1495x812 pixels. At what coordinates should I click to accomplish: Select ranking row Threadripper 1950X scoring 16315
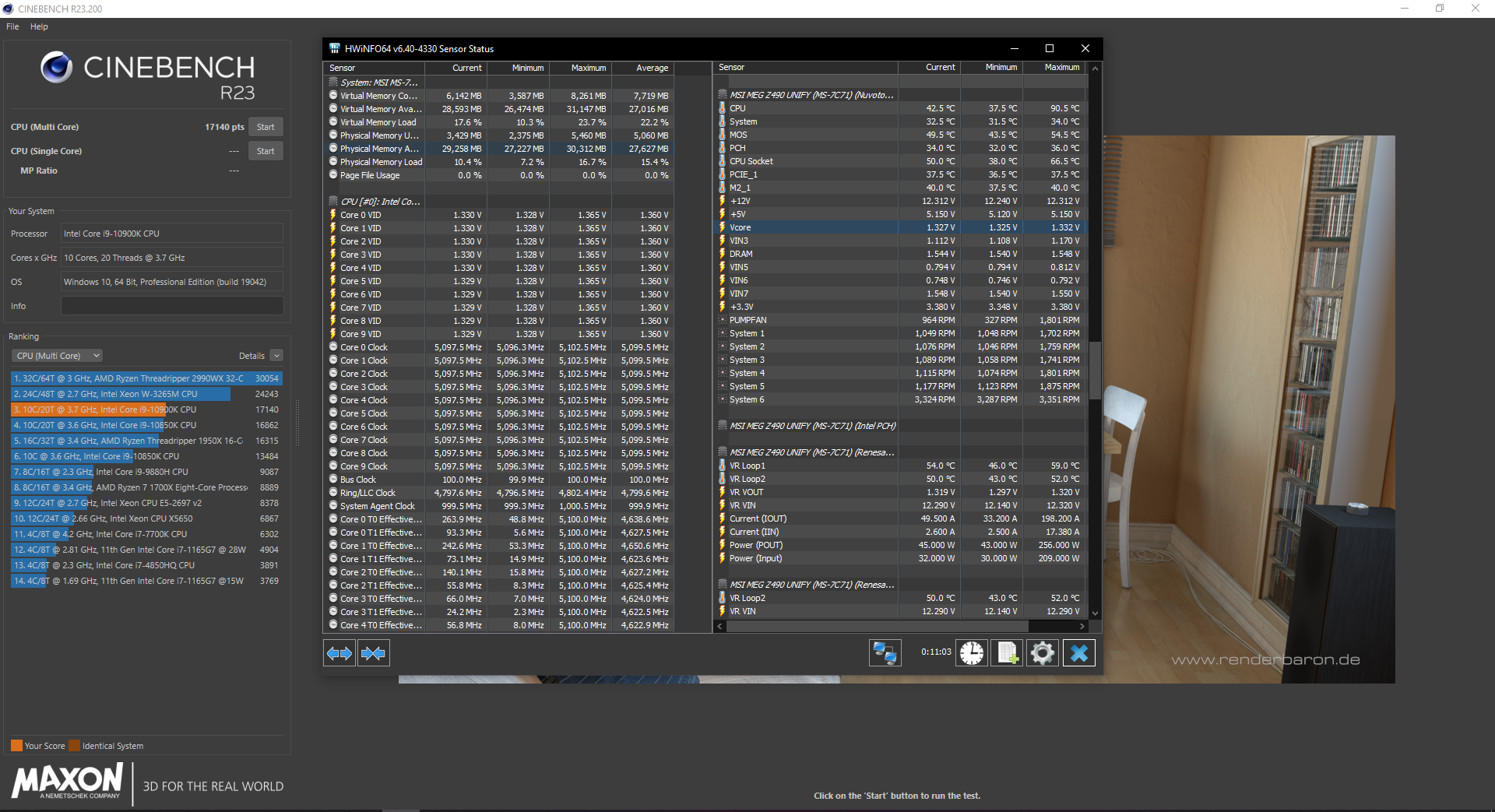point(146,441)
